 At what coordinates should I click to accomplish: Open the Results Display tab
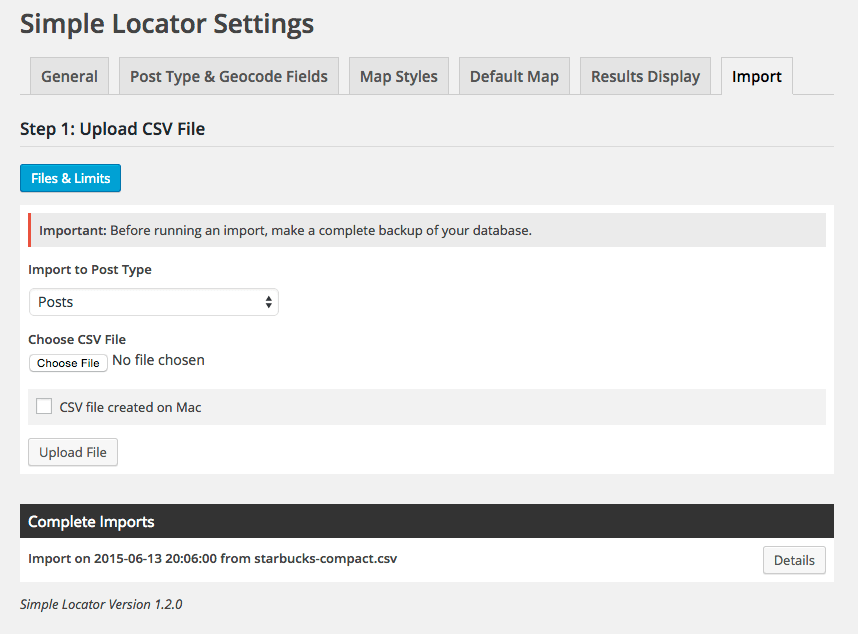point(645,76)
